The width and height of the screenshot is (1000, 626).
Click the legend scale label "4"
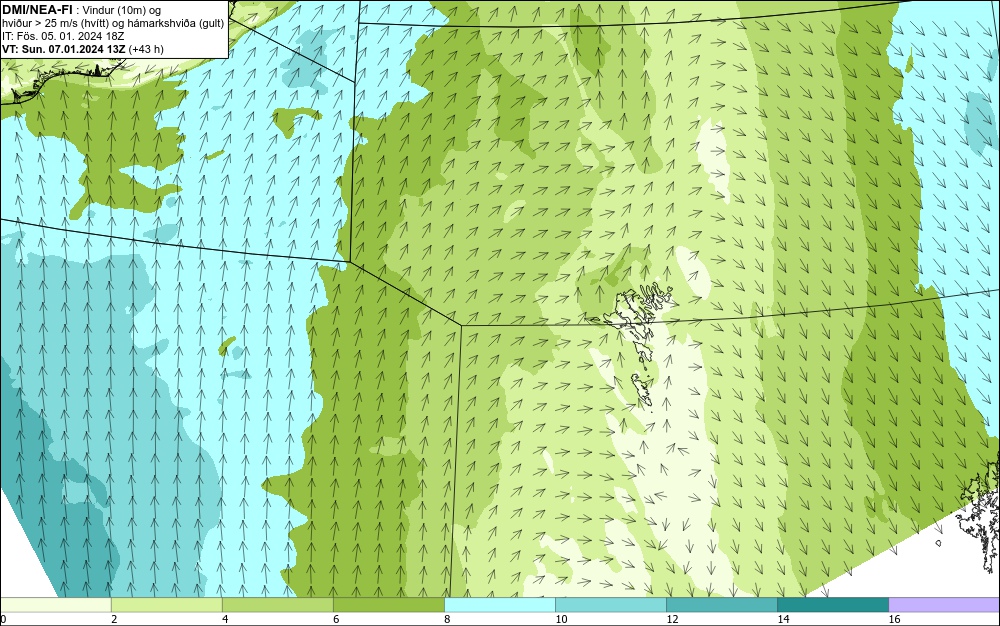(225, 619)
